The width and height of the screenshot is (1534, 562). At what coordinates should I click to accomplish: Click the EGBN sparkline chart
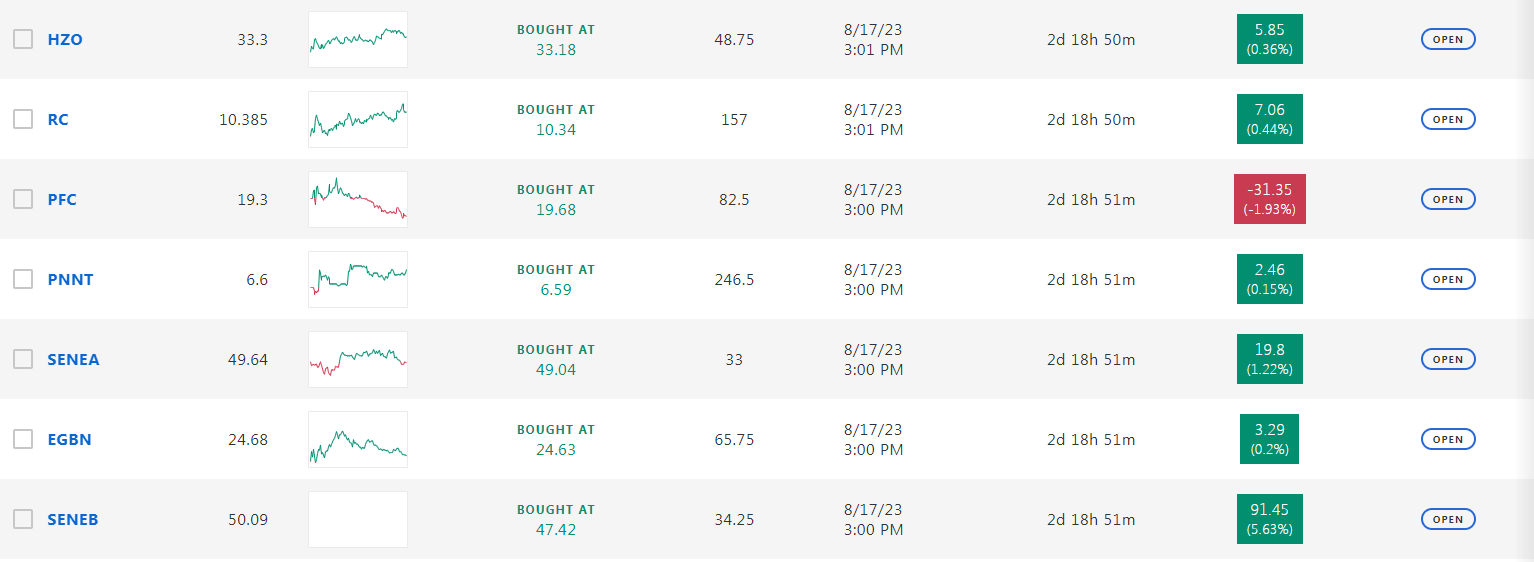(358, 439)
